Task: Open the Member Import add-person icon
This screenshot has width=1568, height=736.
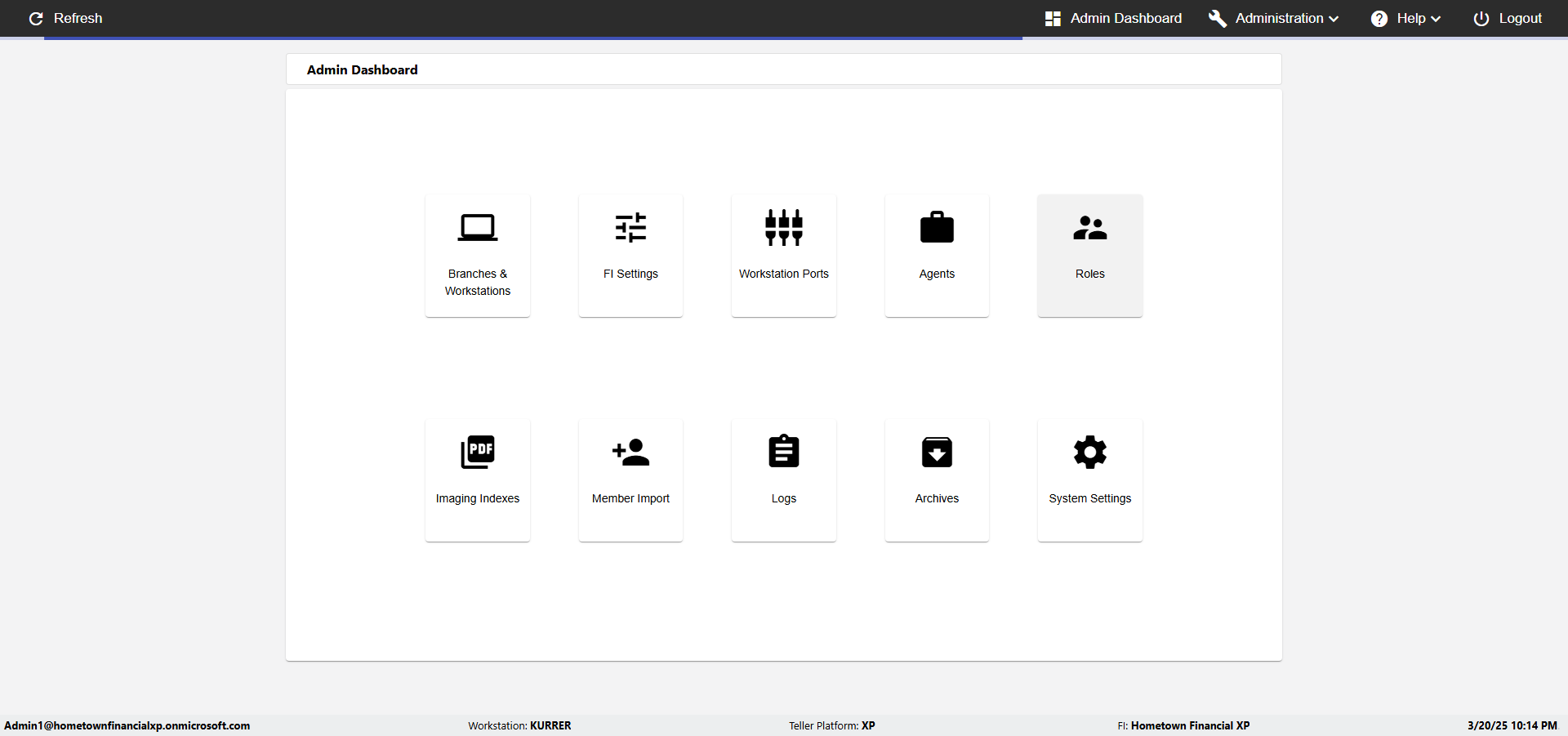Action: coord(630,452)
